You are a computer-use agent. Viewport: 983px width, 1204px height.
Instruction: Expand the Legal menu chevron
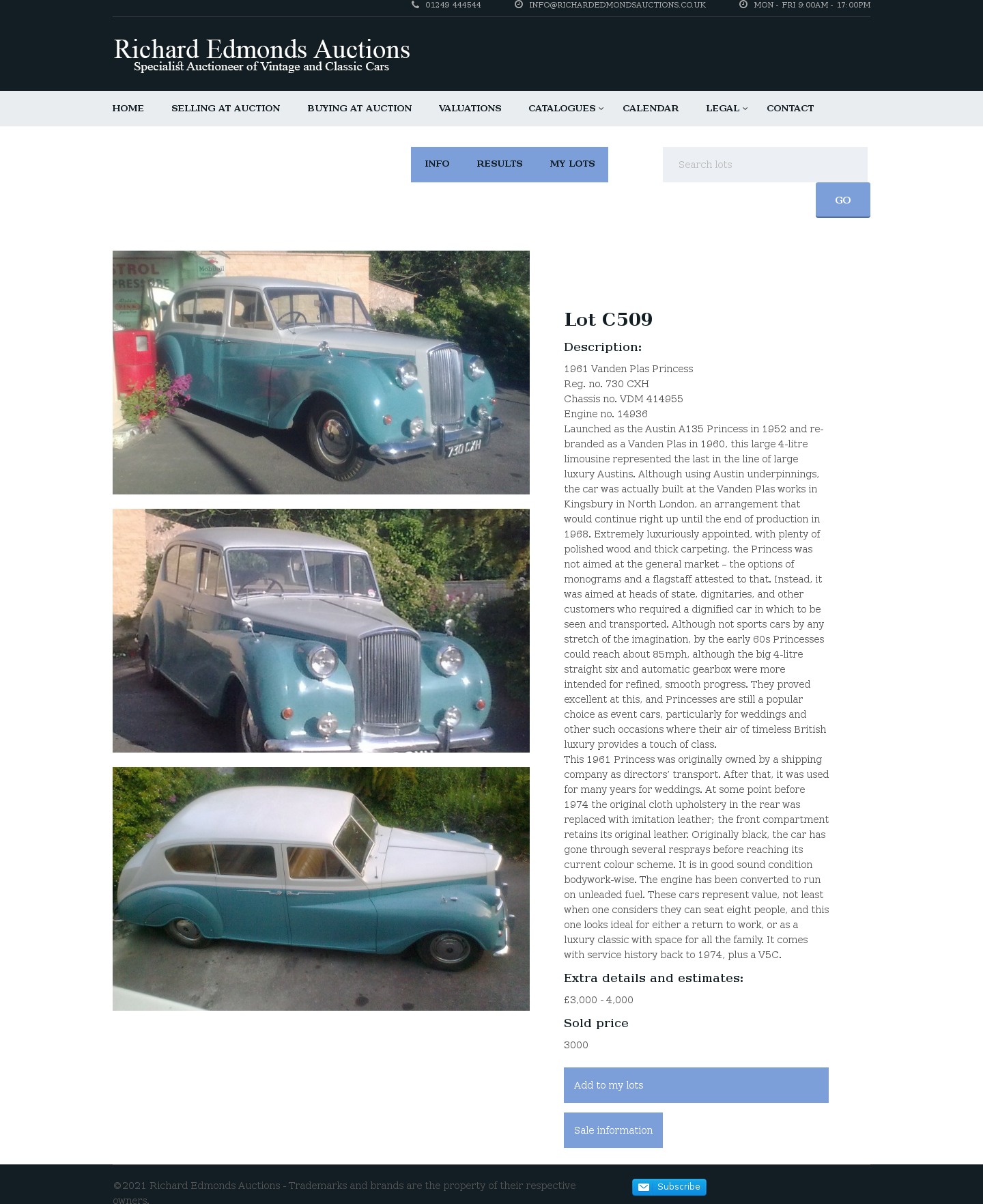745,109
